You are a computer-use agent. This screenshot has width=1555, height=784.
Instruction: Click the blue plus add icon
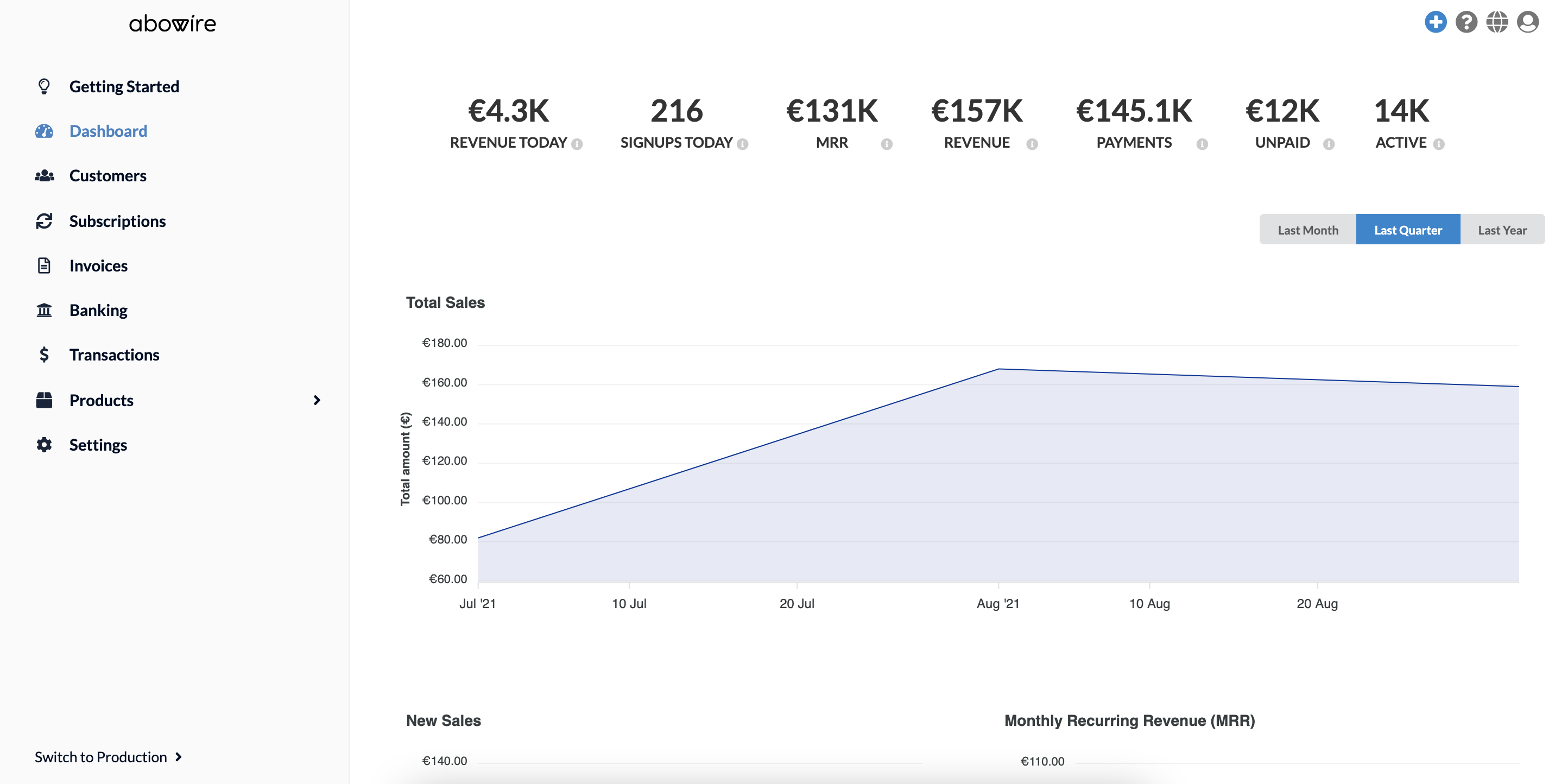coord(1435,22)
